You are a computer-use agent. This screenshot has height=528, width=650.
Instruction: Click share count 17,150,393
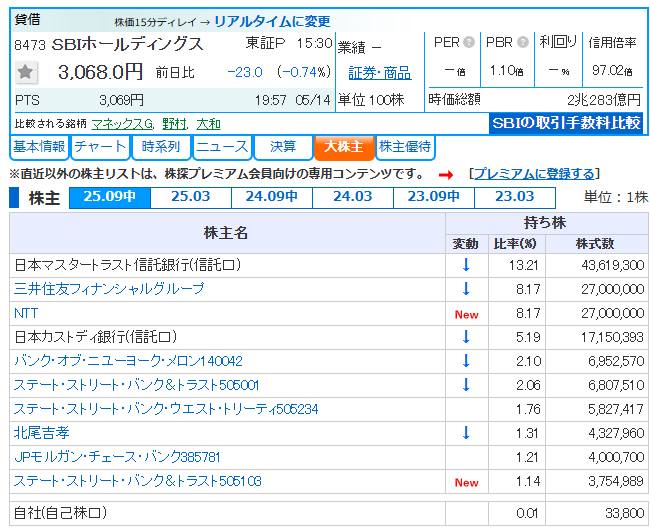612,337
